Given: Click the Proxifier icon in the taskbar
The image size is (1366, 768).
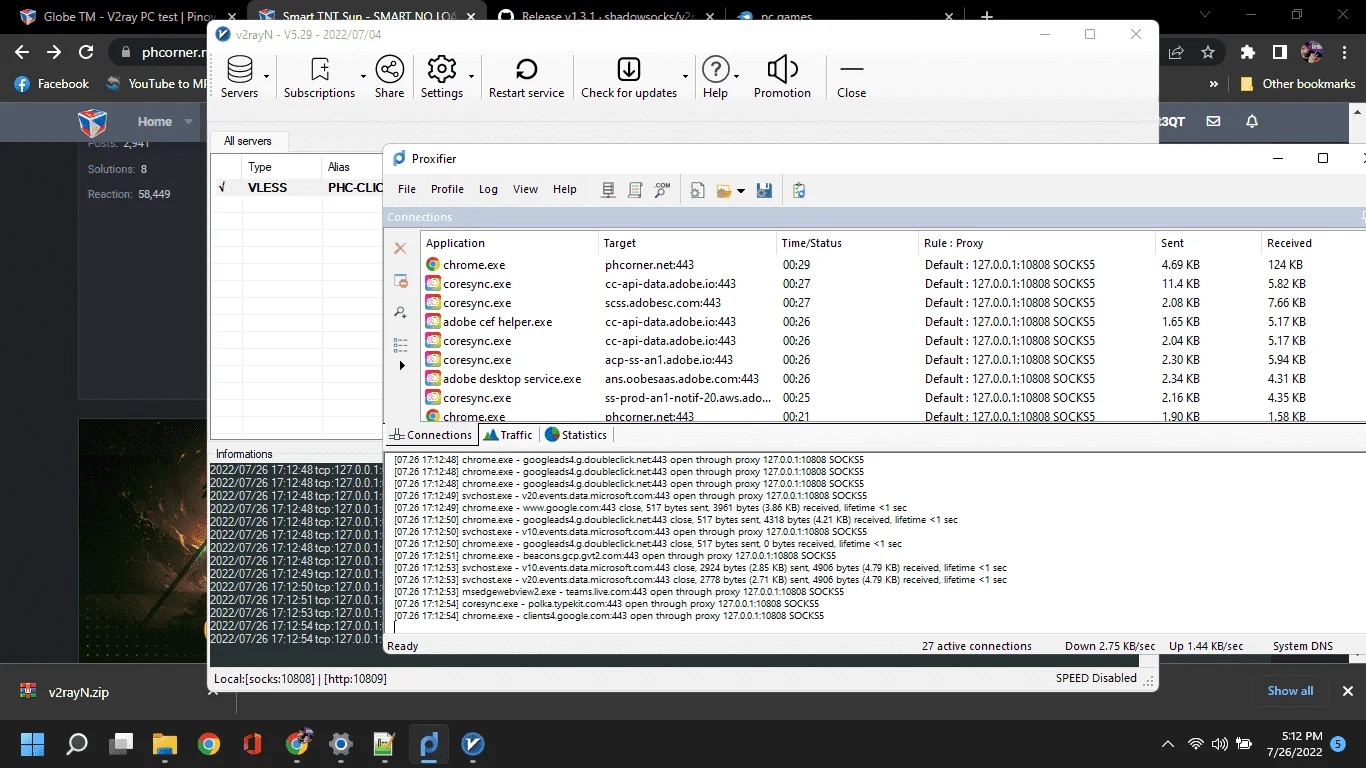Looking at the screenshot, I should [x=430, y=744].
